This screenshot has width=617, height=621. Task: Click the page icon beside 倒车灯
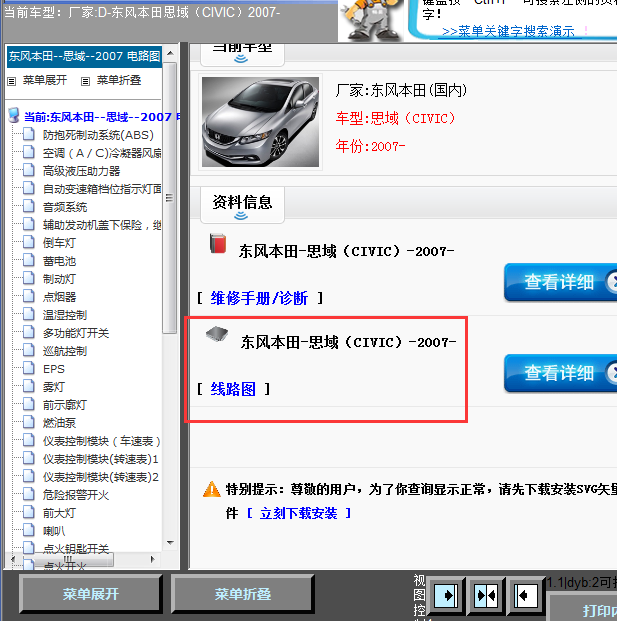[x=29, y=242]
